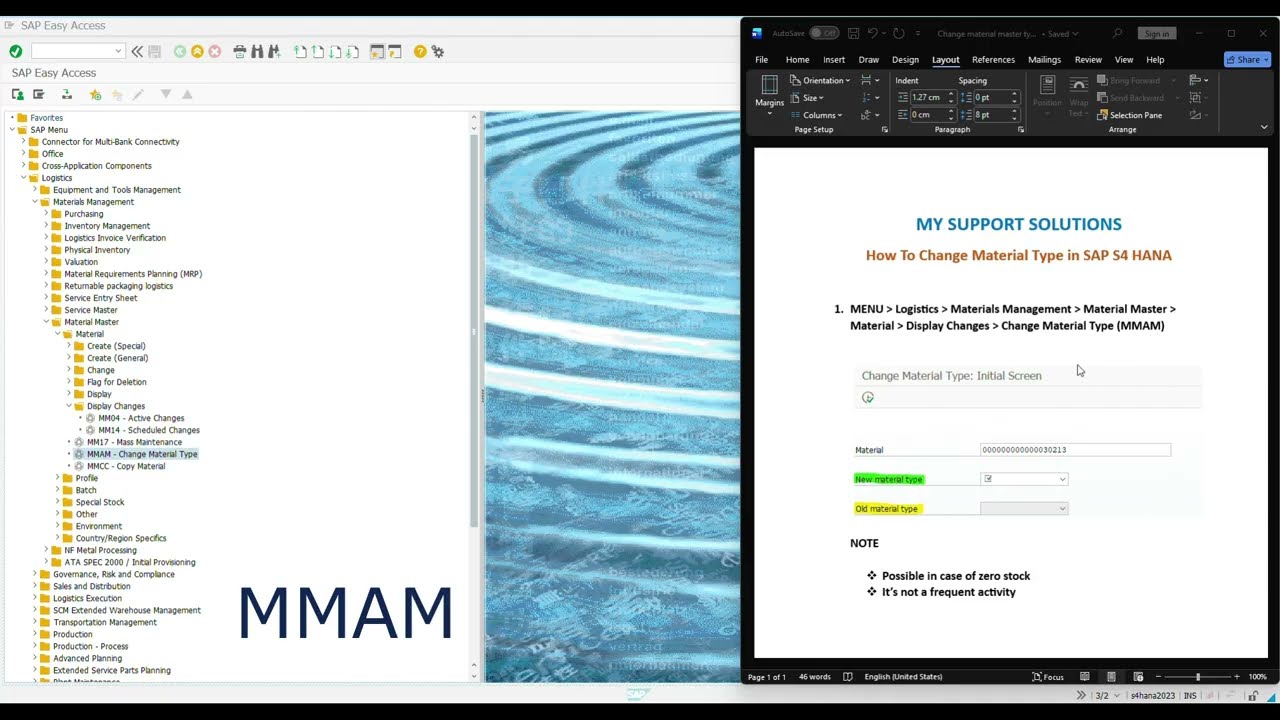Click the Word Redo icon
Image resolution: width=1280 pixels, height=720 pixels.
coord(898,33)
